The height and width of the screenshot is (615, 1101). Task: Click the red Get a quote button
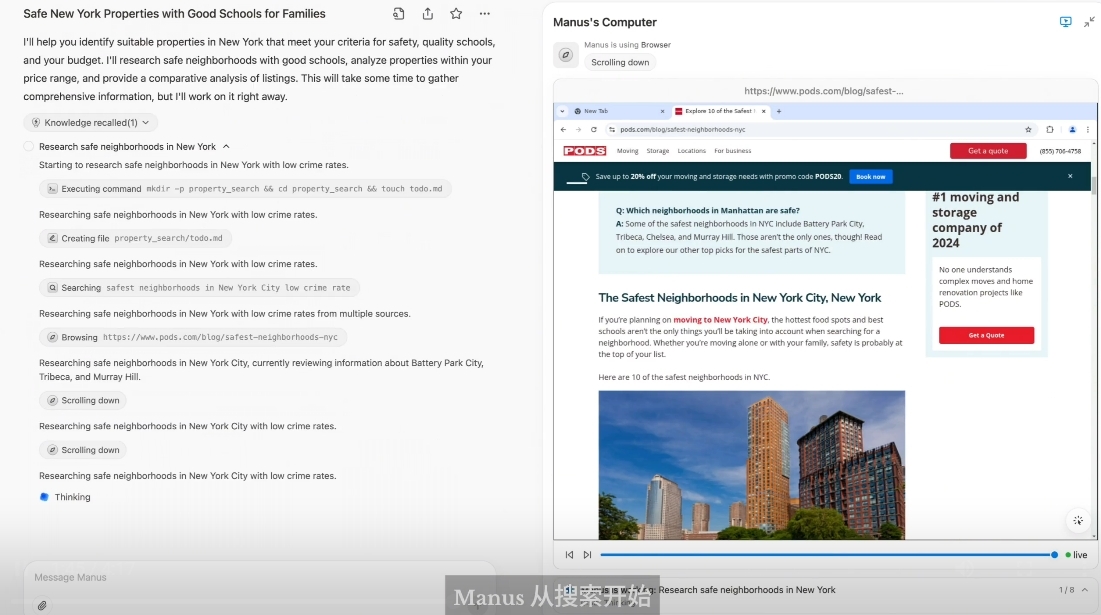[x=987, y=151]
